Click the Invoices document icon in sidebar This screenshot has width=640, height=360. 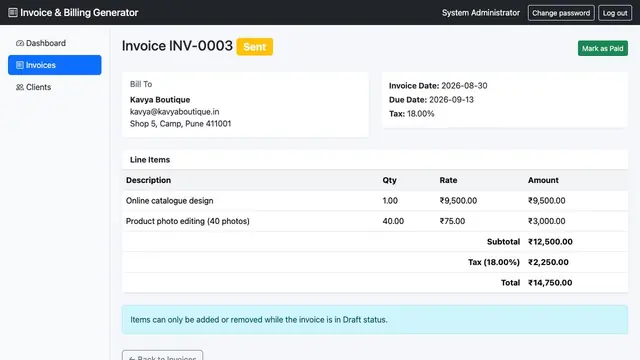click(x=20, y=65)
